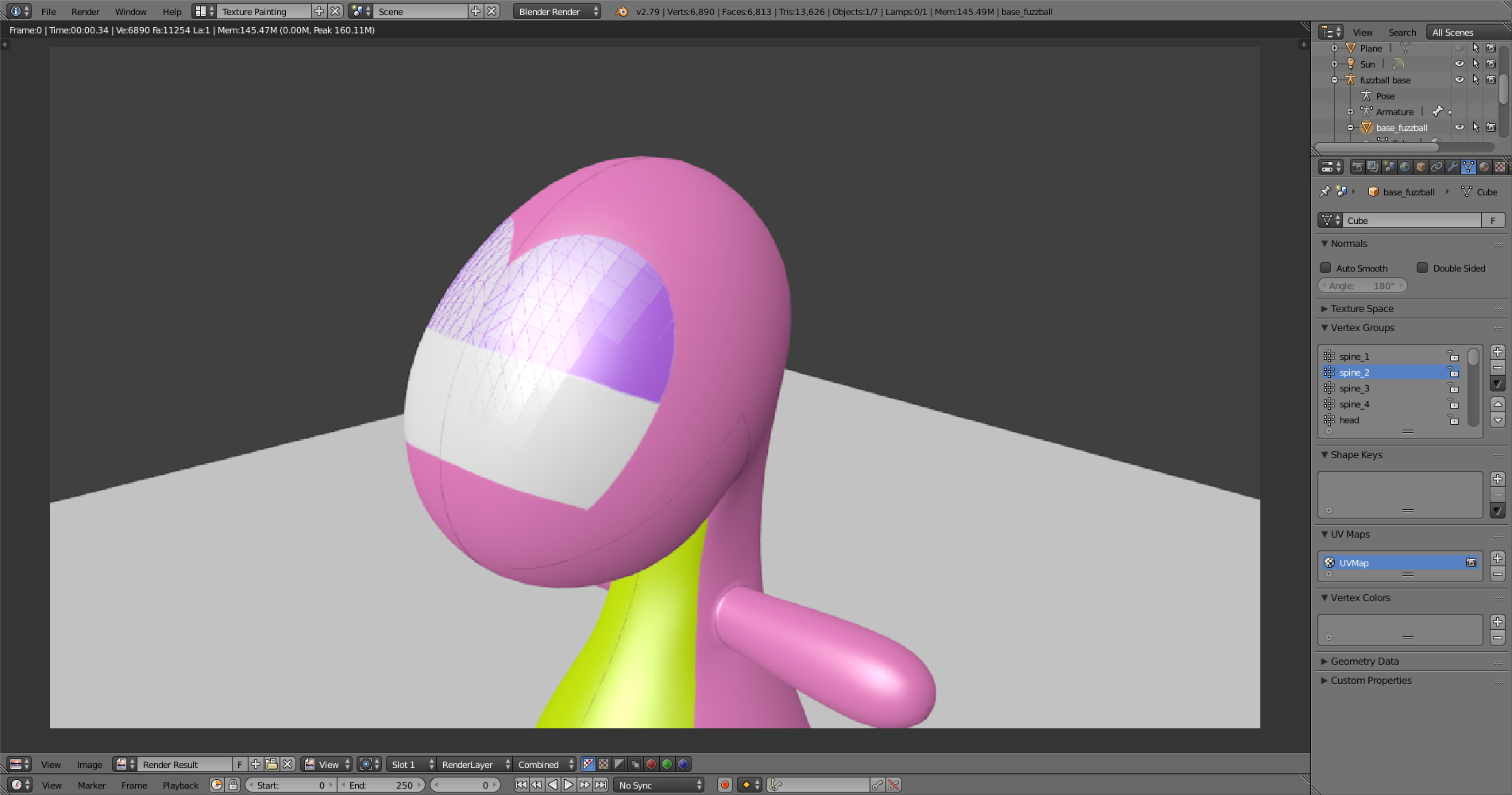Expand Armature node in outliner
The image size is (1512, 795).
[x=1350, y=112]
